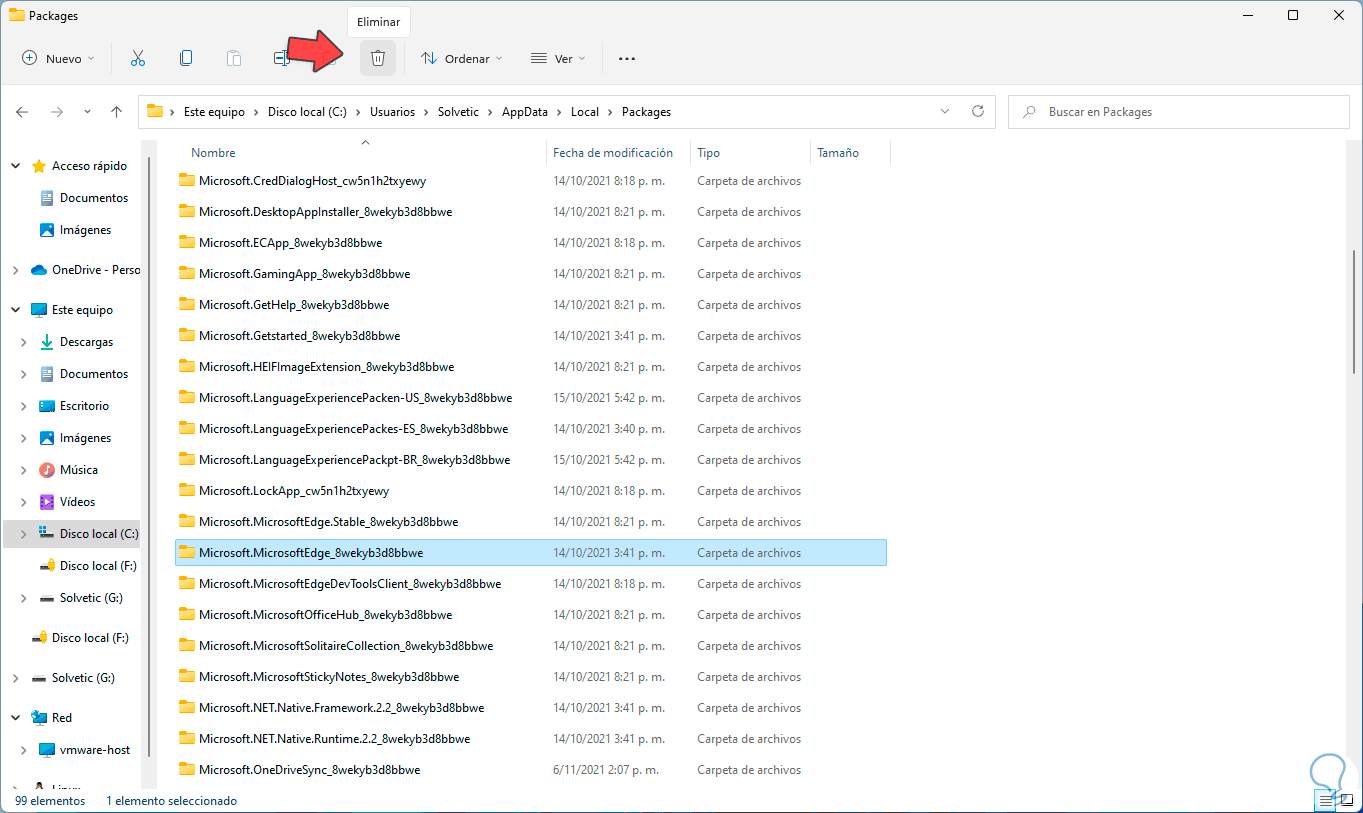The width and height of the screenshot is (1363, 813).
Task: Click Solvetic in the address breadcrumb
Action: coord(458,112)
